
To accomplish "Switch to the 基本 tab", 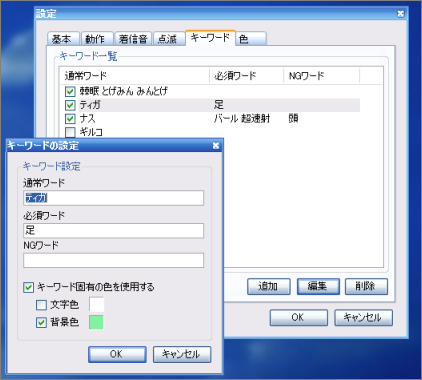I will (x=63, y=39).
